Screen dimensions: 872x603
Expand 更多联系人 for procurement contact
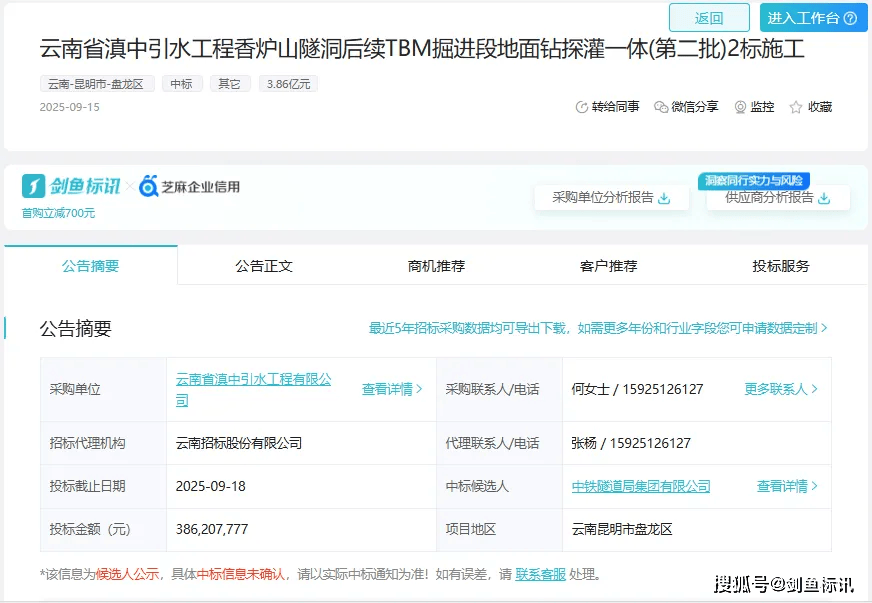tap(781, 389)
